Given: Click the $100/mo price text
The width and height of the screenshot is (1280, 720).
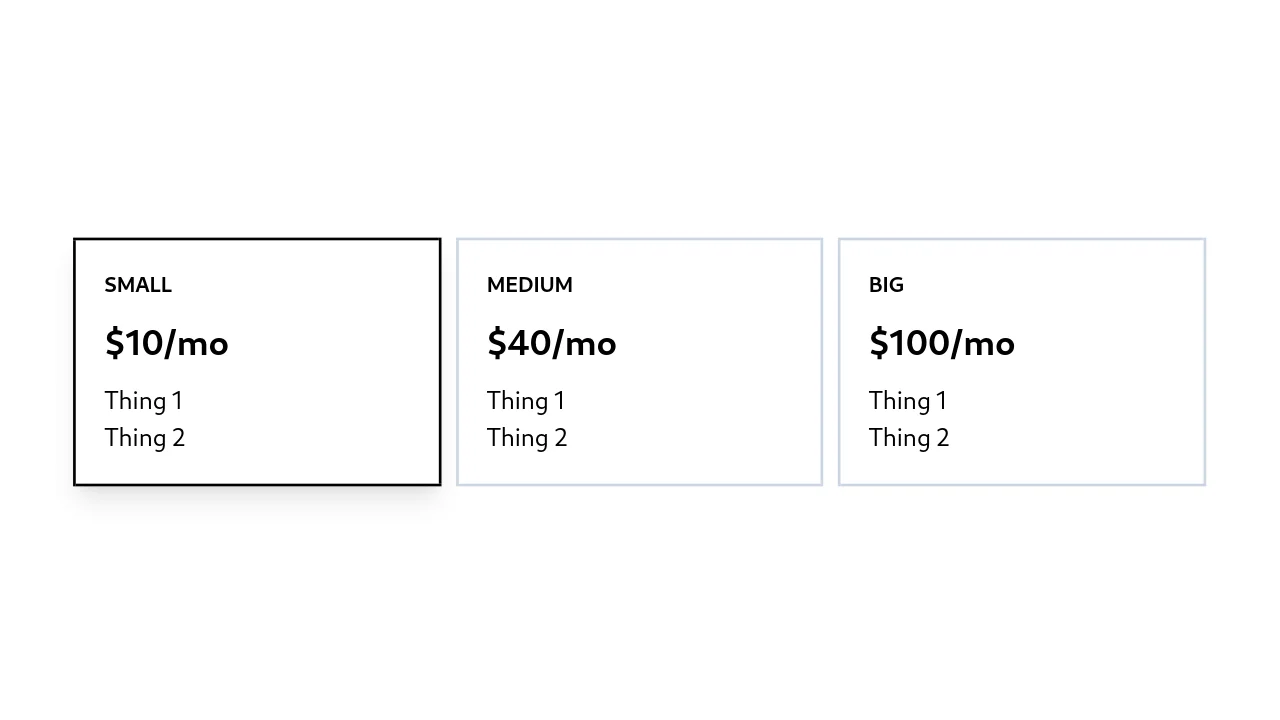Looking at the screenshot, I should coord(941,343).
